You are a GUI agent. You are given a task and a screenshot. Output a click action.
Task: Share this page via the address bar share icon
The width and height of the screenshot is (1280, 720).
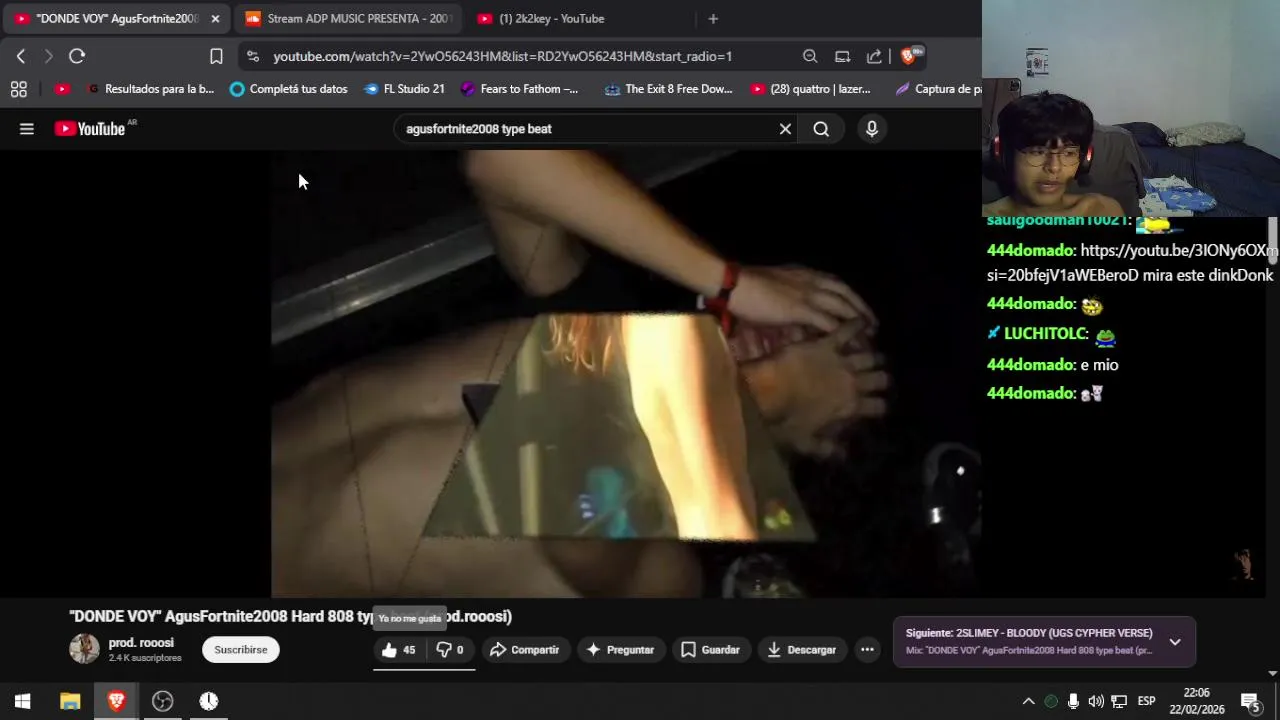coord(875,56)
